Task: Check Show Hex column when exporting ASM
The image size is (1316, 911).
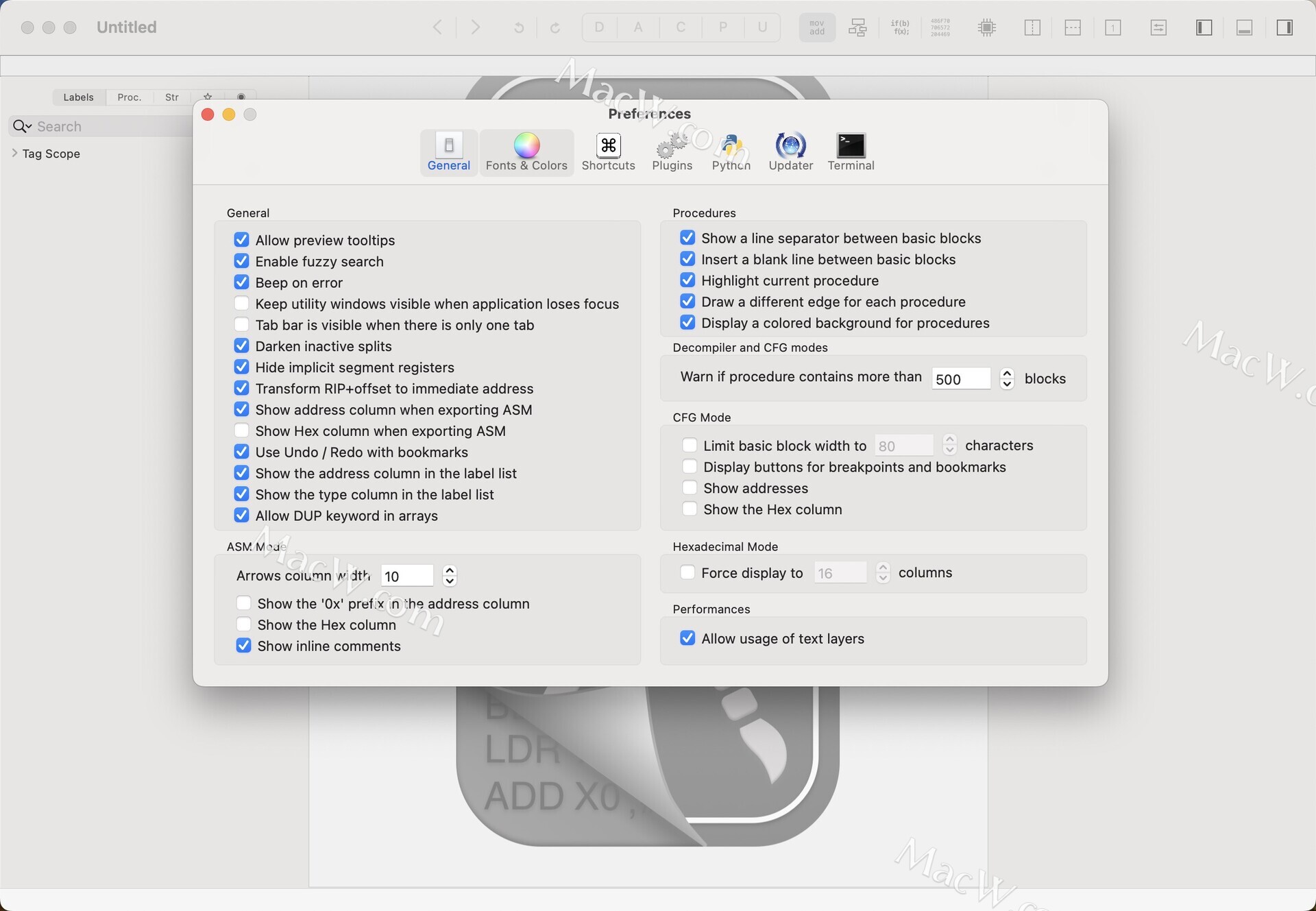Action: click(x=241, y=430)
